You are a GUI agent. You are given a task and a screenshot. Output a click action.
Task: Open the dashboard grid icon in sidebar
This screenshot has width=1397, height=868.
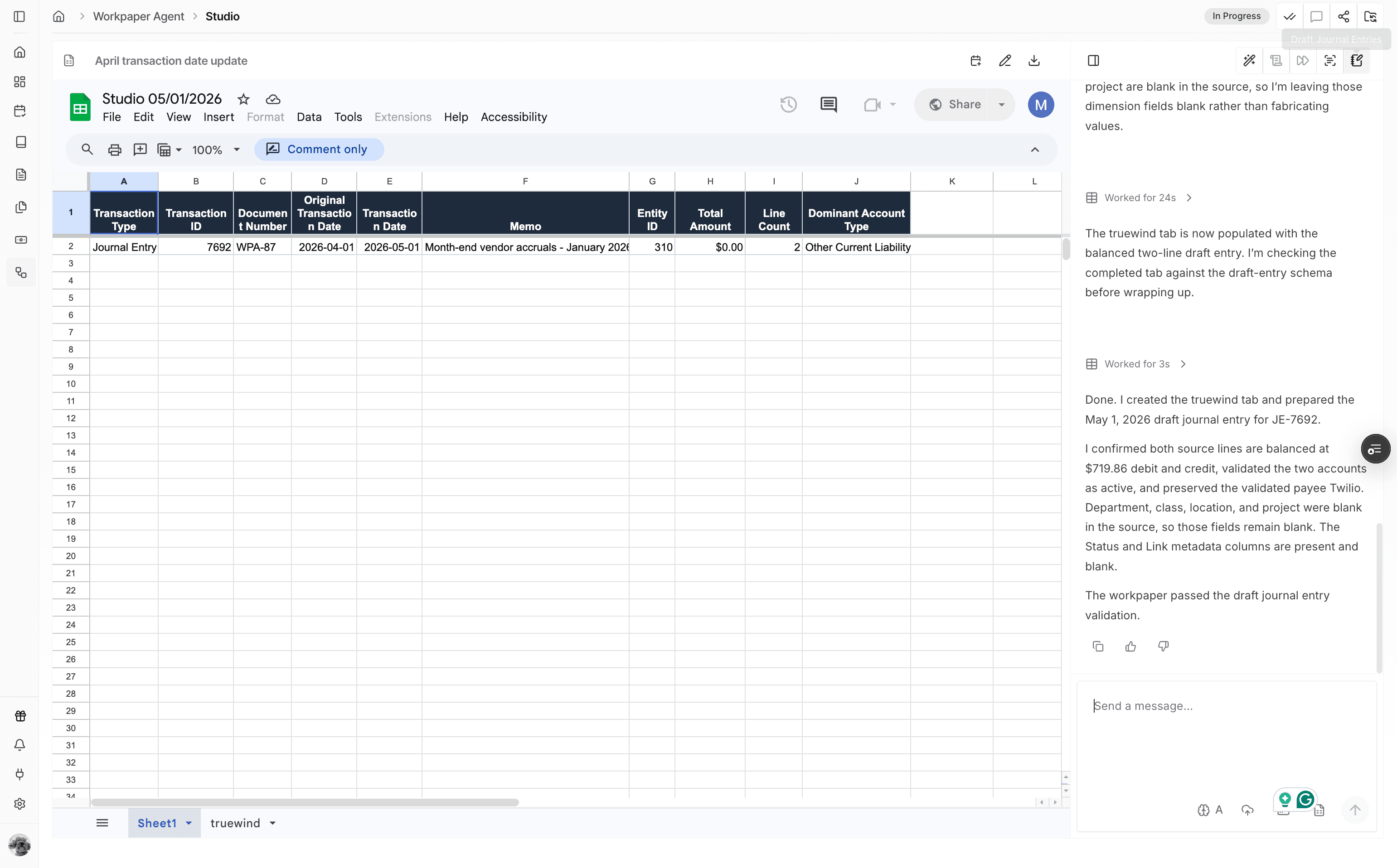tap(20, 82)
